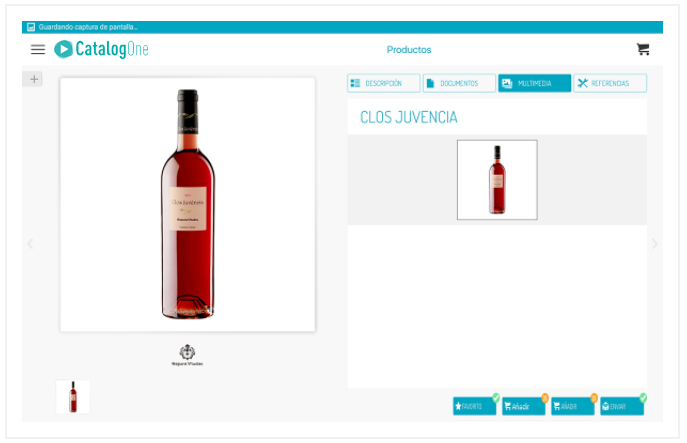Go to previous product with left arrow
This screenshot has height=443, width=687.
[x=30, y=244]
